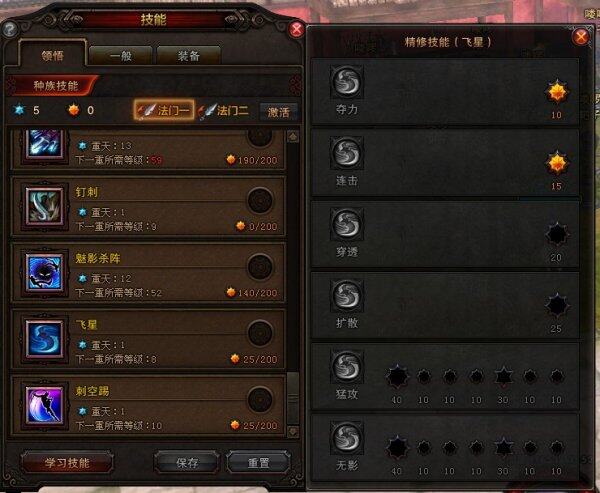The width and height of the screenshot is (600, 493).
Task: Click the 重置 button
Action: coord(259,463)
